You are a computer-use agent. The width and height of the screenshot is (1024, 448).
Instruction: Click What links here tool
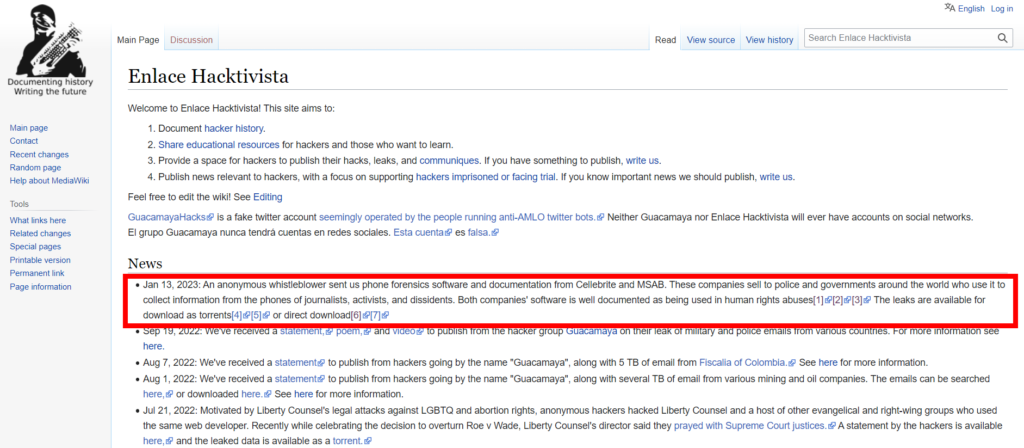click(x=37, y=220)
